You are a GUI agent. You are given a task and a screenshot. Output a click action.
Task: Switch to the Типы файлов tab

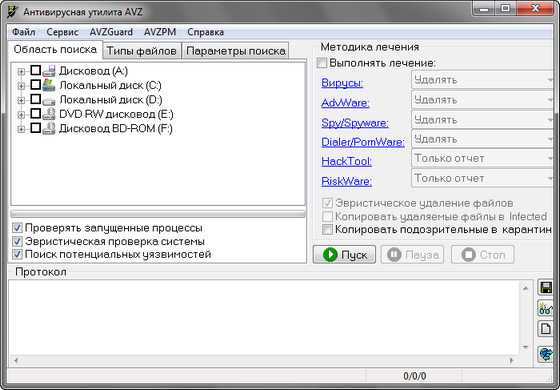click(142, 51)
